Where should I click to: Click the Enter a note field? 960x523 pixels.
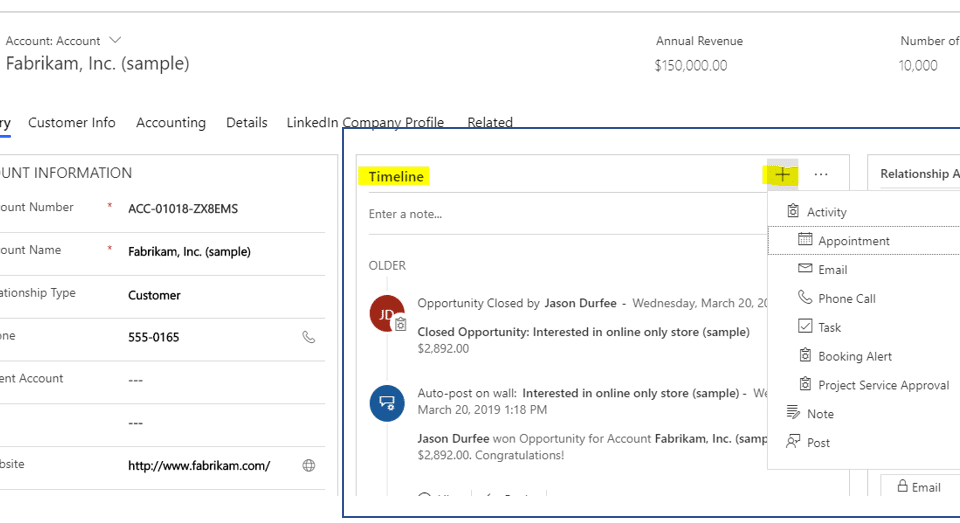560,214
